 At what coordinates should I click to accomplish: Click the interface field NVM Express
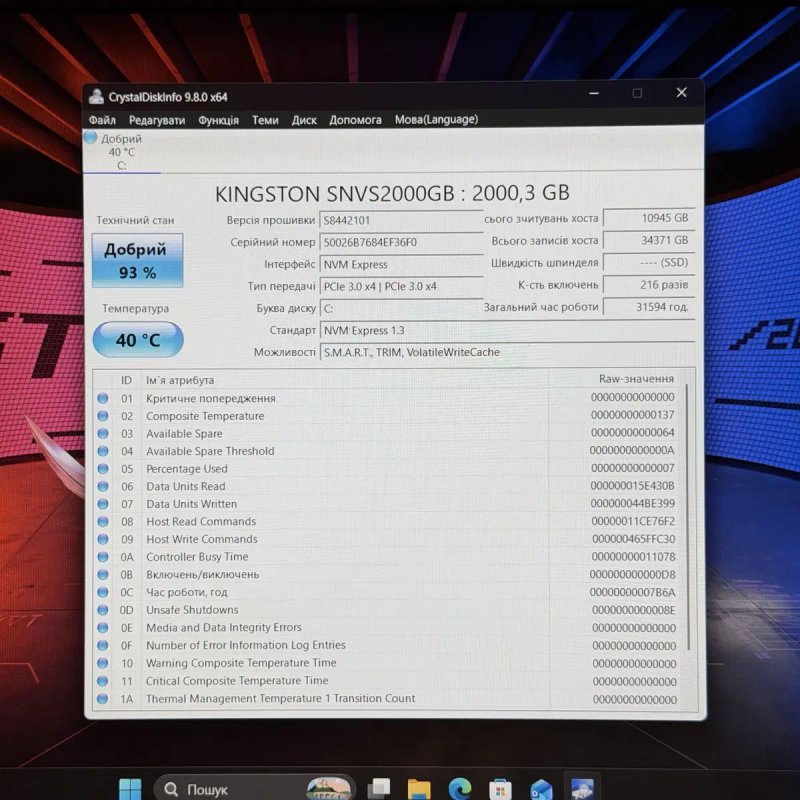coord(401,264)
